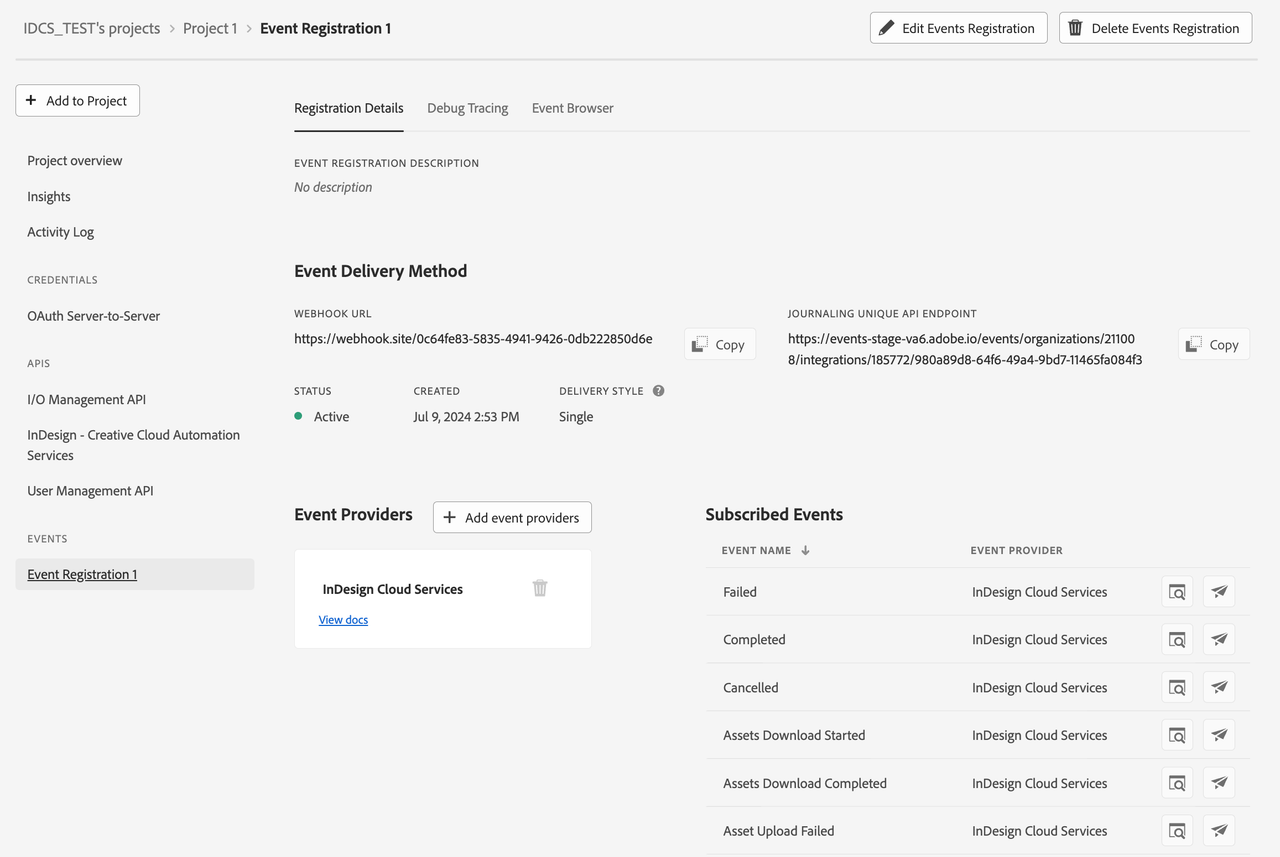Image resolution: width=1280 pixels, height=857 pixels.
Task: Send test event for Completed row
Action: point(1219,640)
